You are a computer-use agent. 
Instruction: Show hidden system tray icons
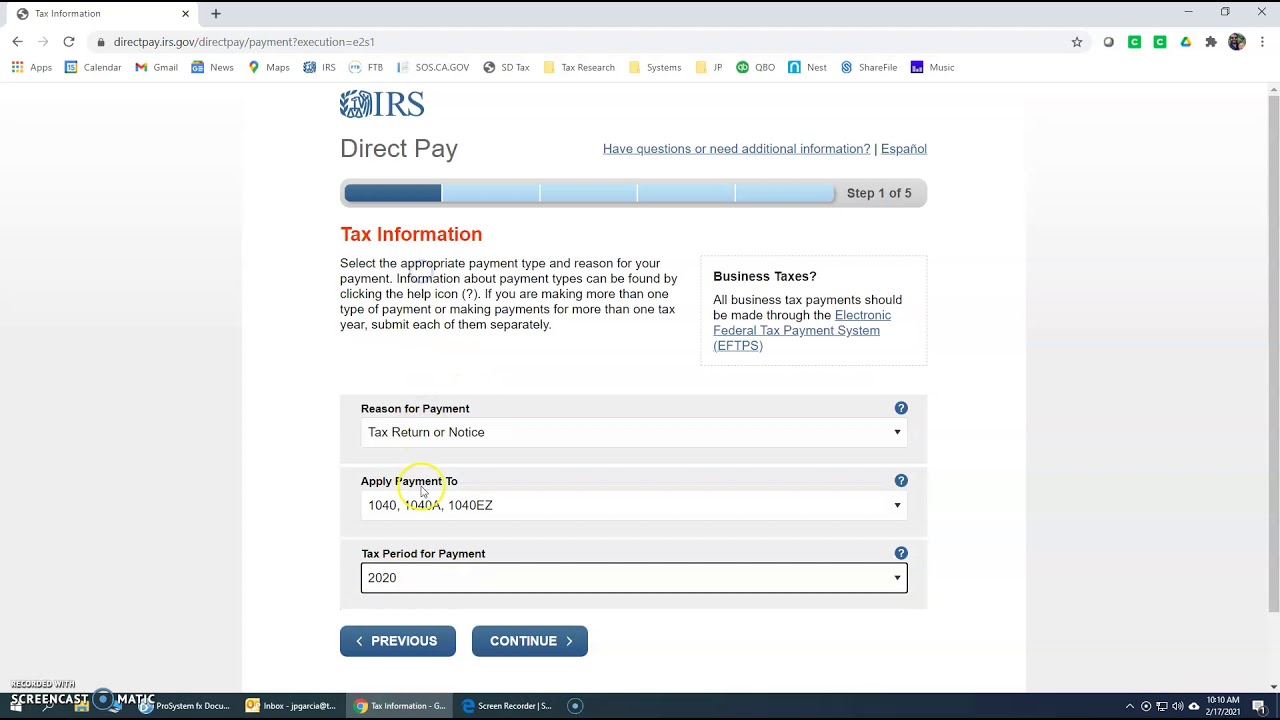[x=1130, y=706]
